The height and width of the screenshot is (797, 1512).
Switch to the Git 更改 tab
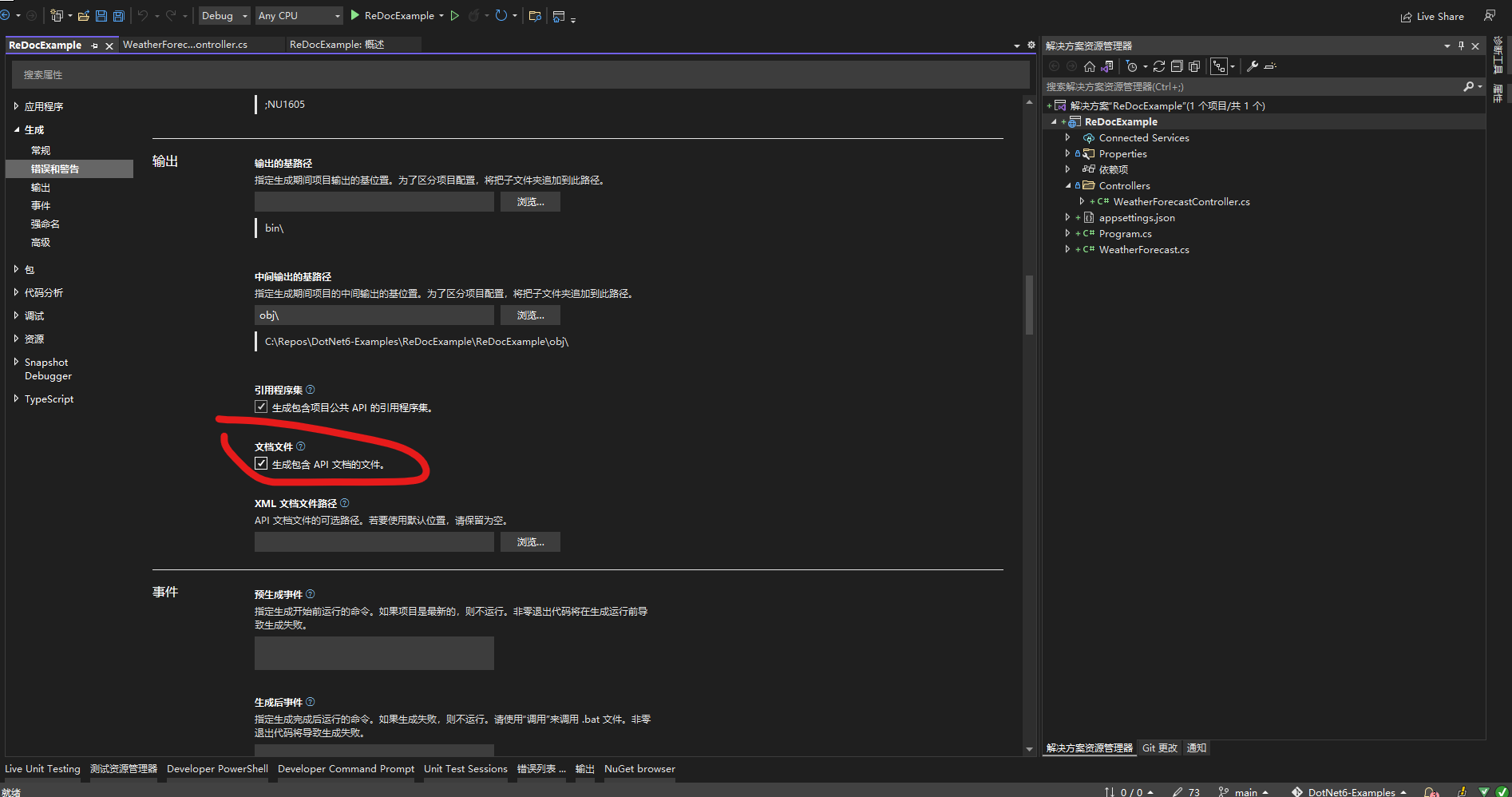(1159, 748)
